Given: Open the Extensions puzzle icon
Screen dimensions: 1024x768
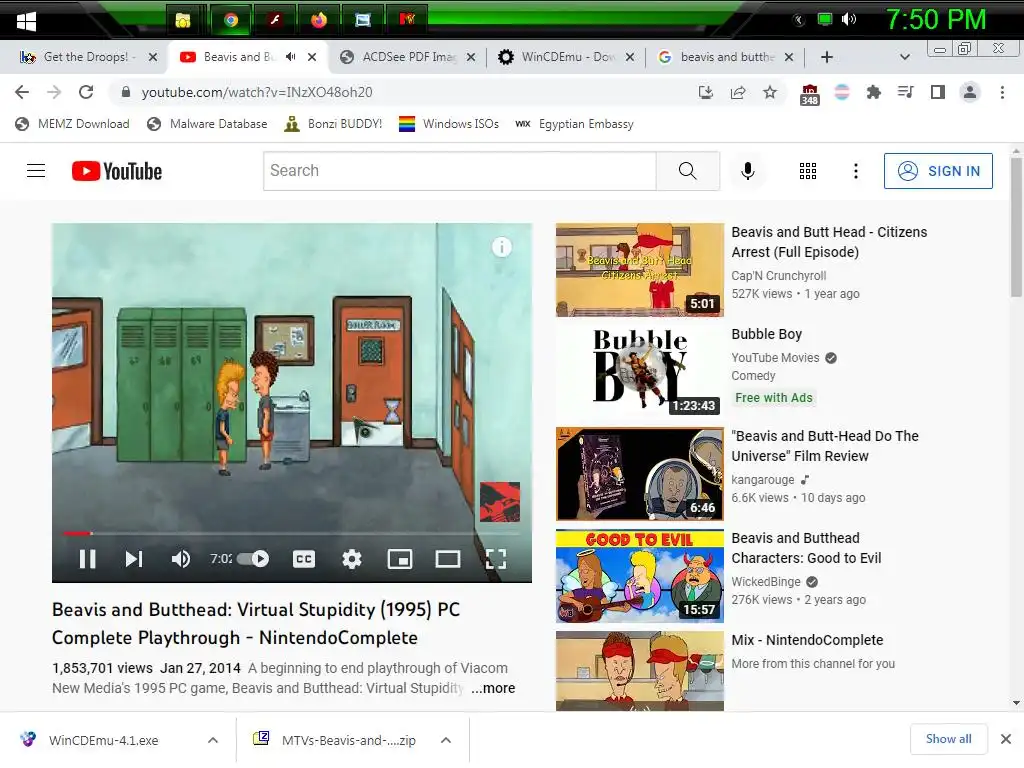Looking at the screenshot, I should click(x=873, y=93).
